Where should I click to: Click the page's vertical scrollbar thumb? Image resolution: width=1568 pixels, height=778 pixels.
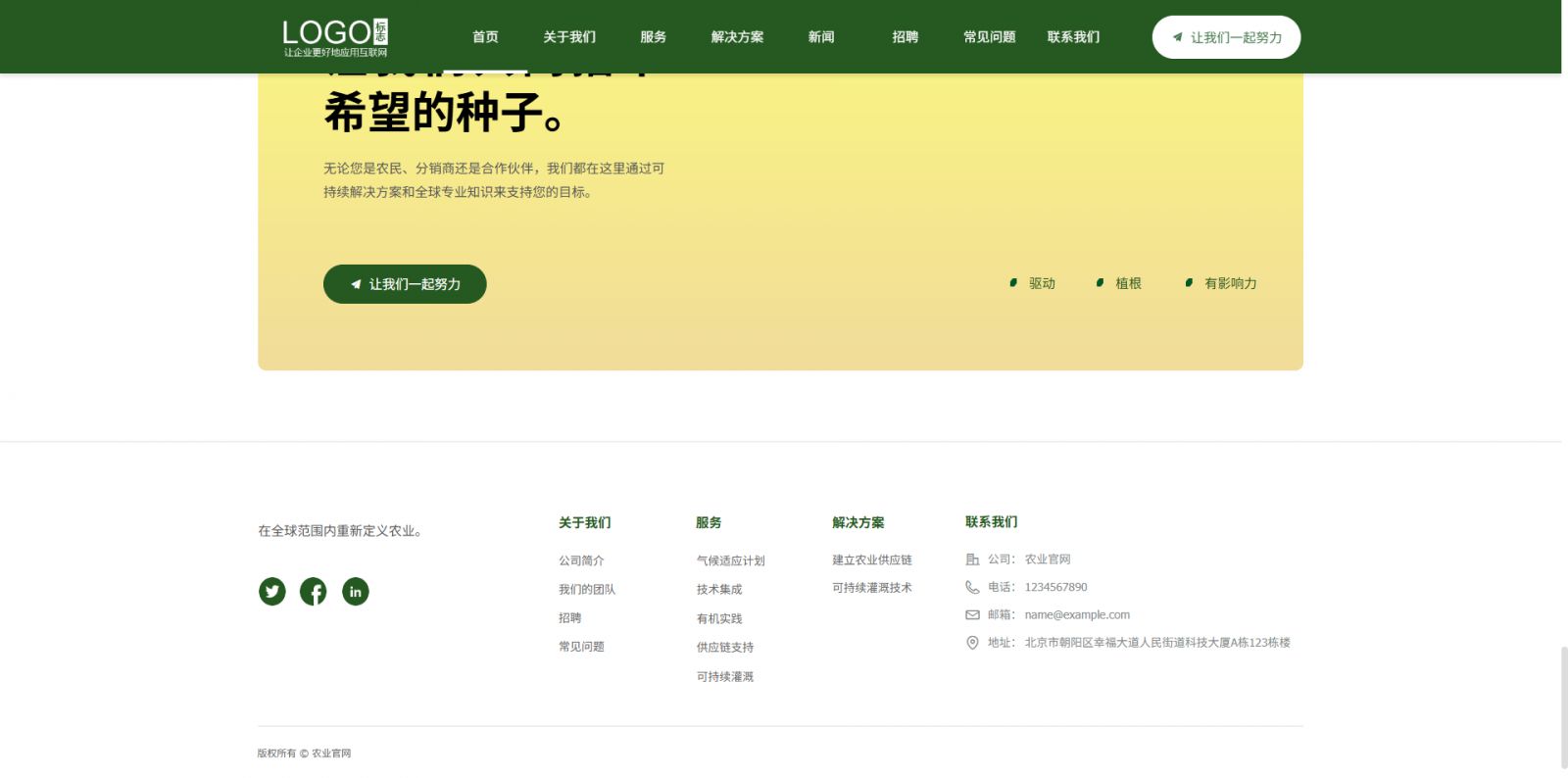[1564, 706]
